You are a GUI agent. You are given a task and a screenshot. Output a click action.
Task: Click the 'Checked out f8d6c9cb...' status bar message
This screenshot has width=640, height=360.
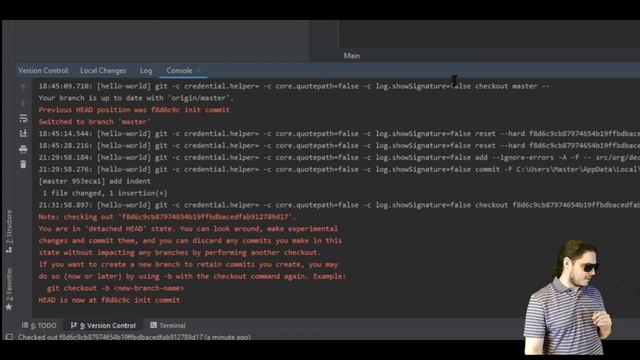tap(134, 337)
